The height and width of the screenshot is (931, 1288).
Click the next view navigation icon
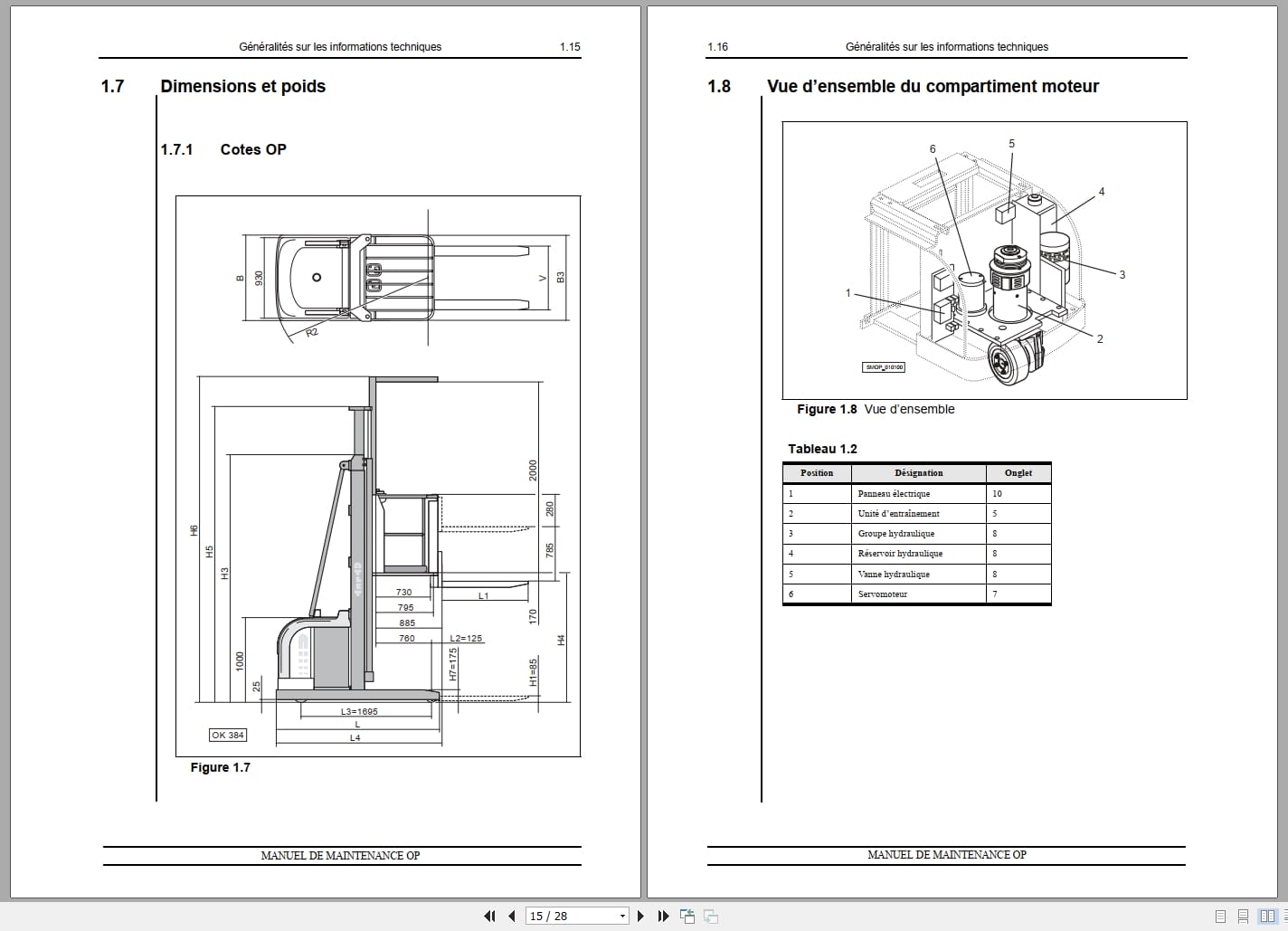[x=711, y=916]
